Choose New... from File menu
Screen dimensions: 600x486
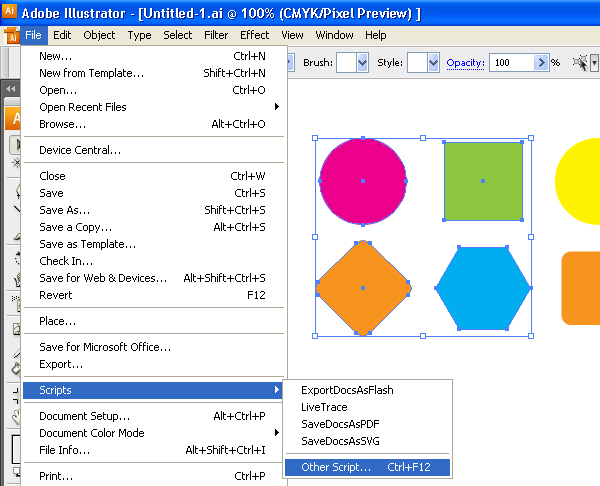click(153, 56)
